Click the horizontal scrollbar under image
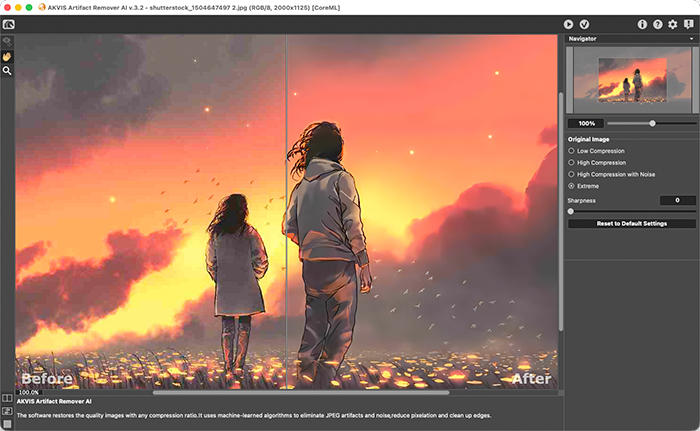 click(301, 393)
